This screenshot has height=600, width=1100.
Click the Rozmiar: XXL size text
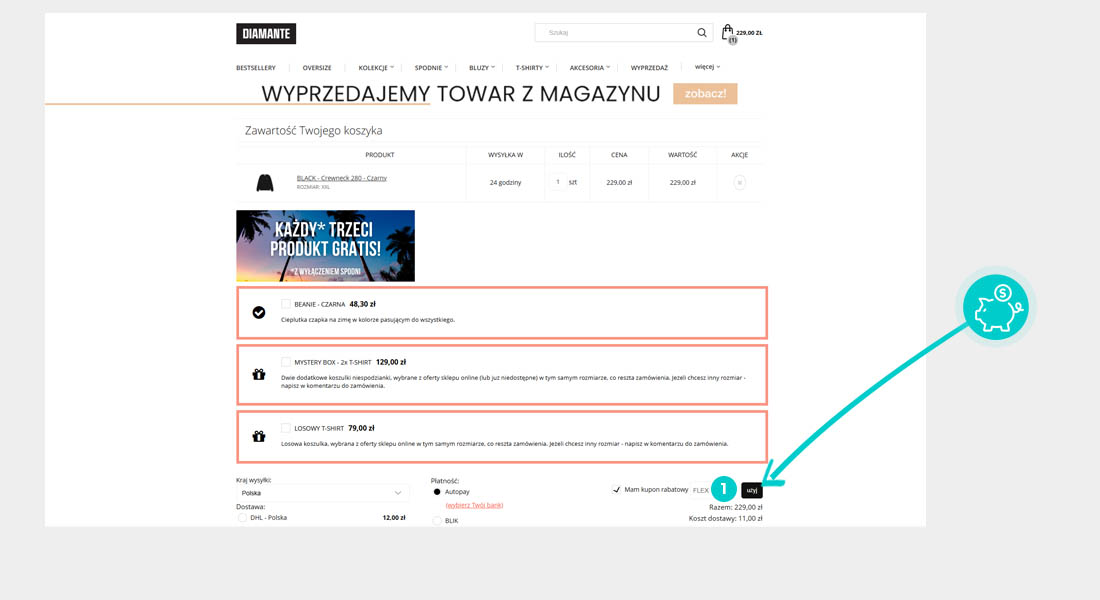coord(313,187)
